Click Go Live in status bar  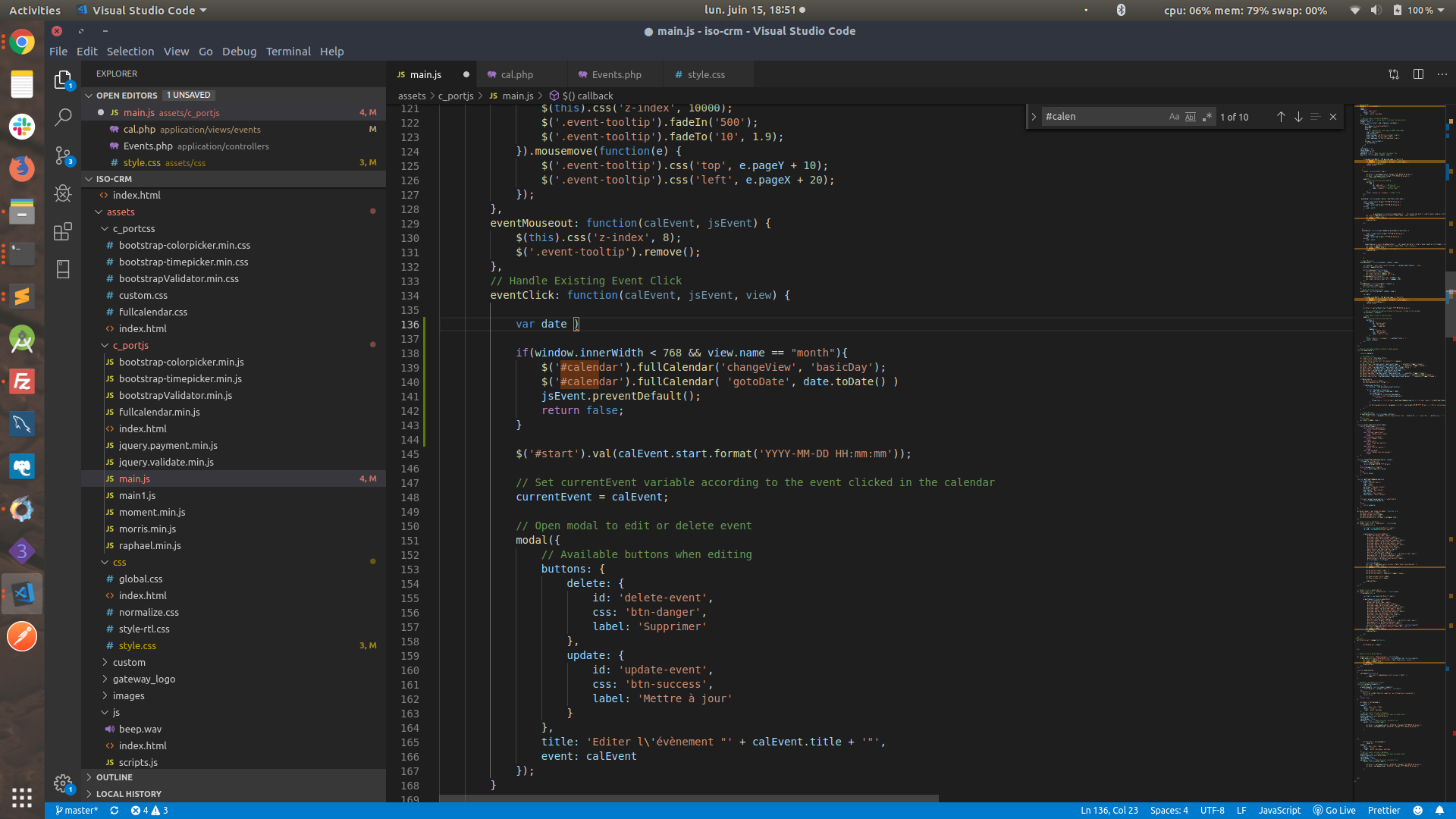(x=1334, y=810)
